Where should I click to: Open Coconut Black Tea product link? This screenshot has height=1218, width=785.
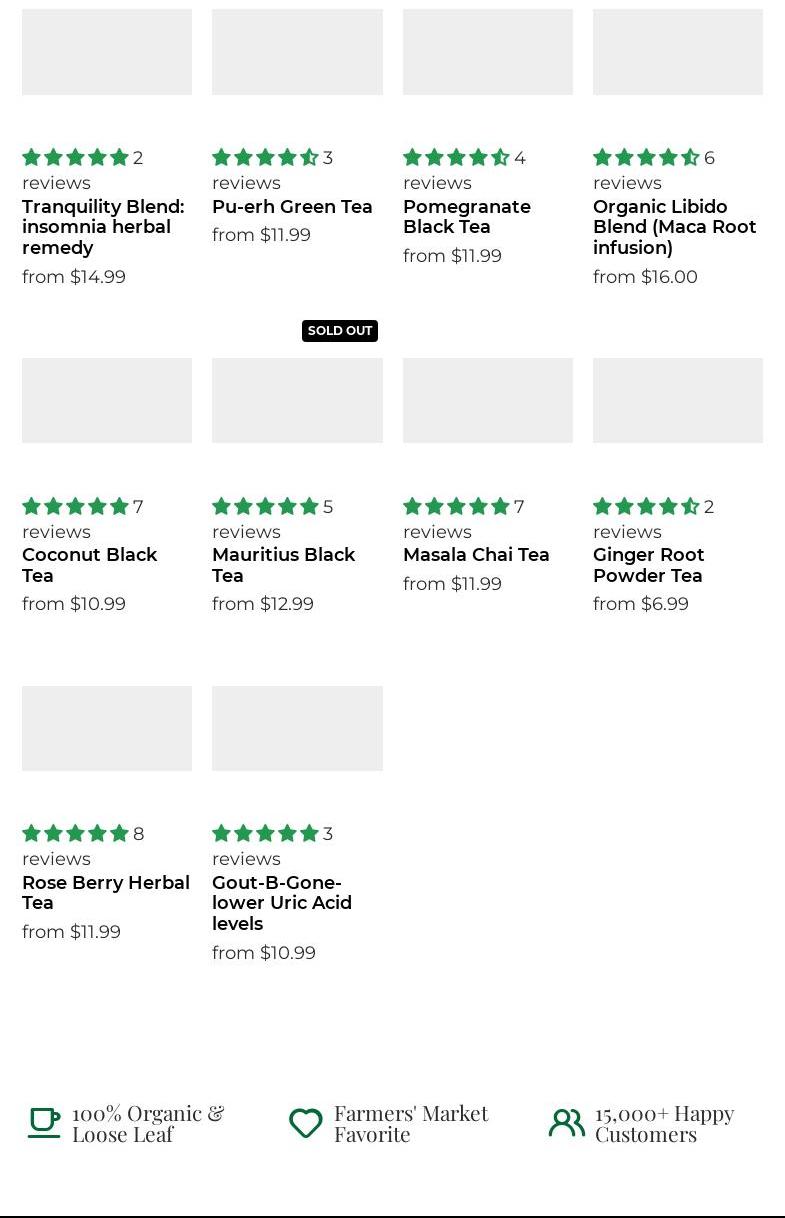[89, 565]
